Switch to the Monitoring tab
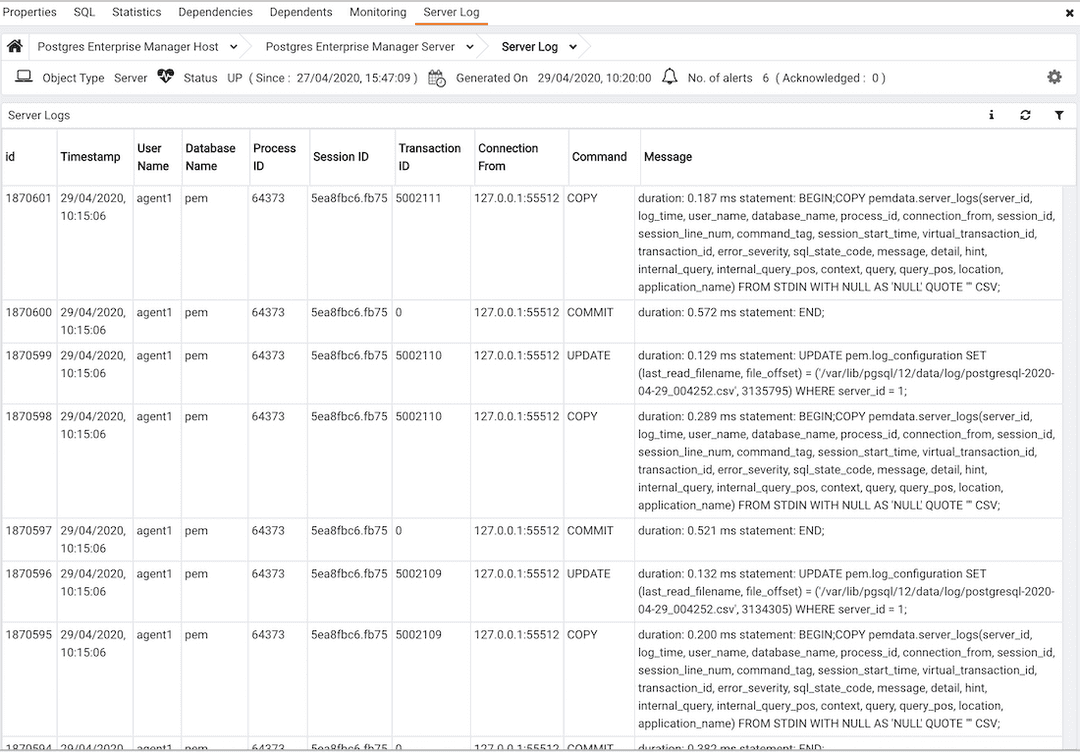 pyautogui.click(x=377, y=12)
